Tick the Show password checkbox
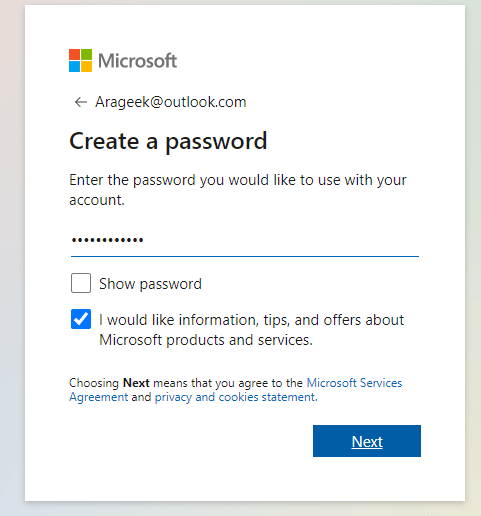 81,283
